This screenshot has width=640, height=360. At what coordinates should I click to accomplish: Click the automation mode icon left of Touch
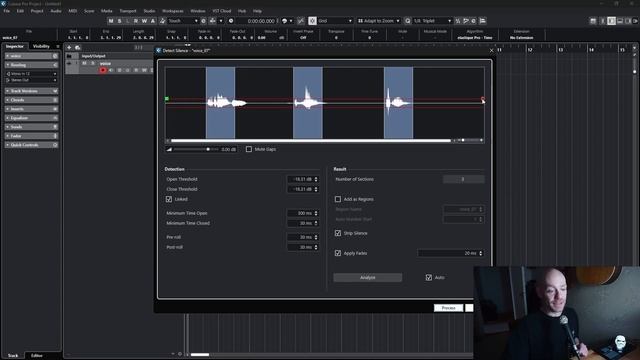coord(162,21)
